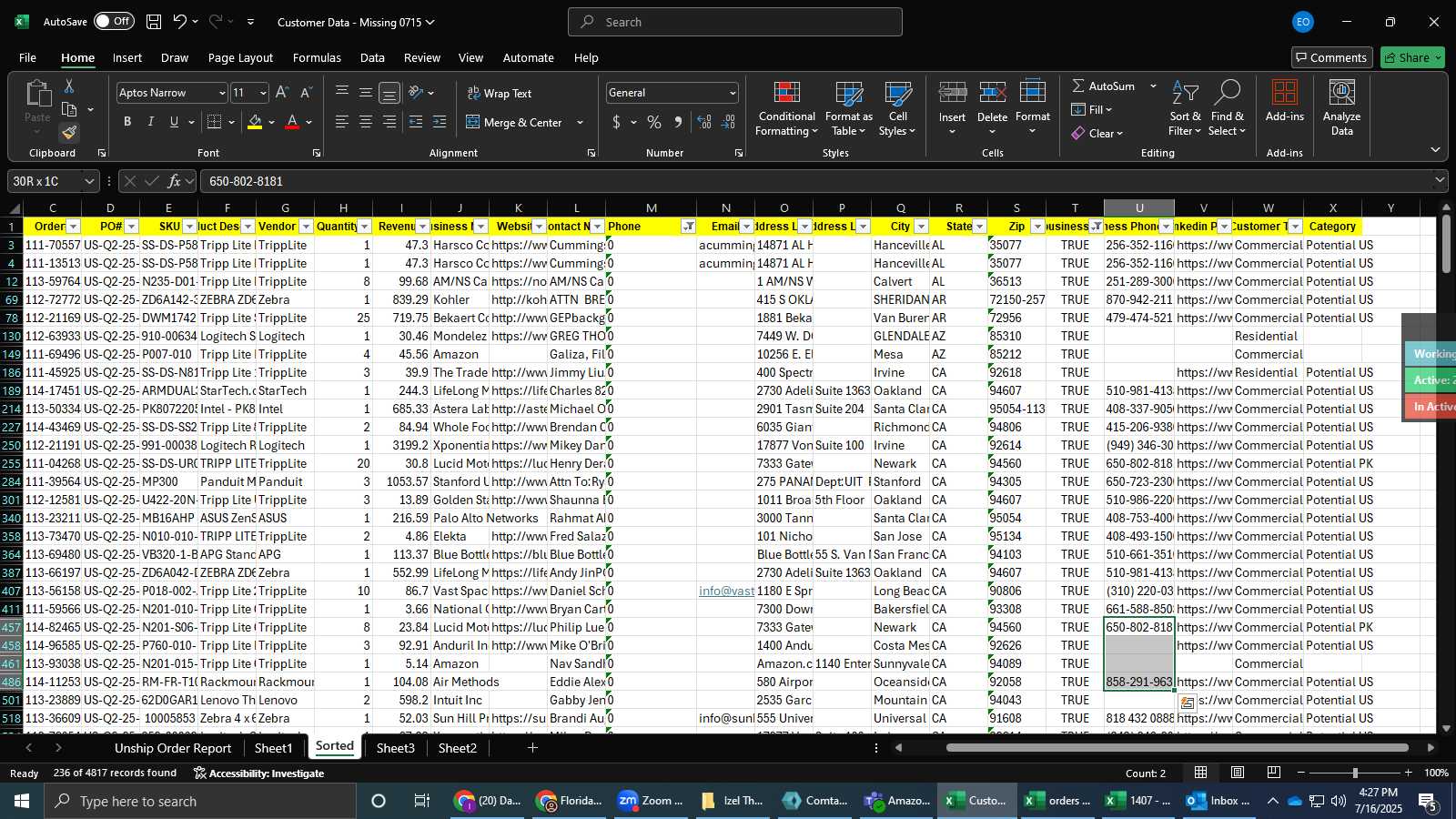The image size is (1456, 819).
Task: Open Cell Styles gallery
Action: (x=897, y=109)
